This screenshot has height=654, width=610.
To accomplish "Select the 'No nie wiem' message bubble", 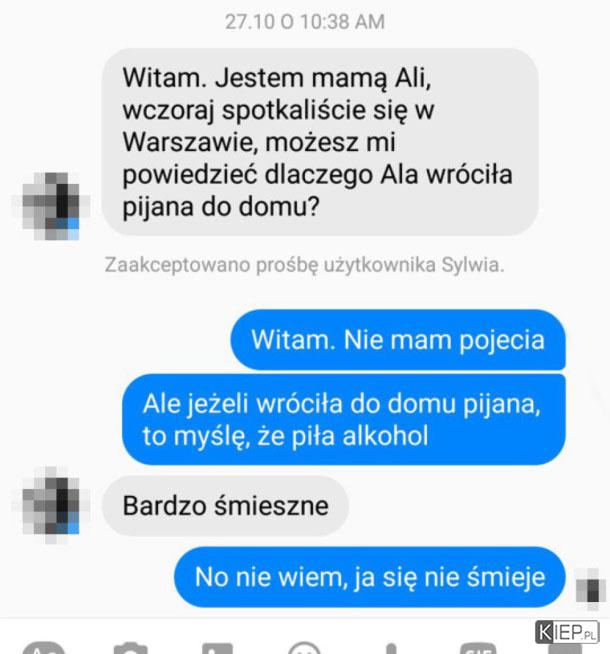I will coord(370,577).
